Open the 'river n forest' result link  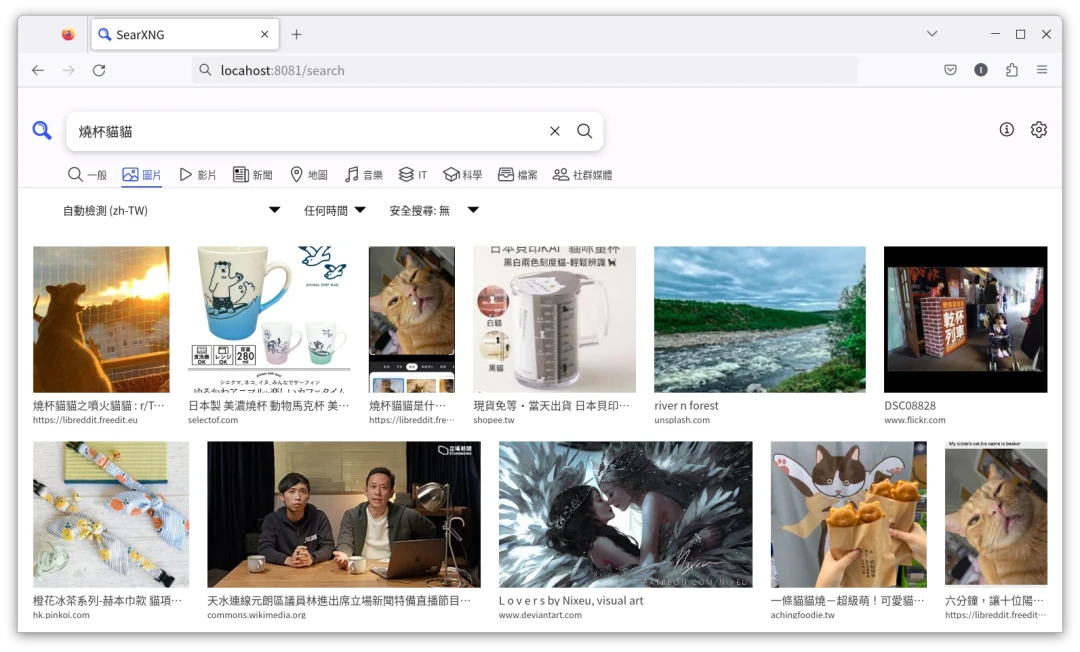pos(686,406)
